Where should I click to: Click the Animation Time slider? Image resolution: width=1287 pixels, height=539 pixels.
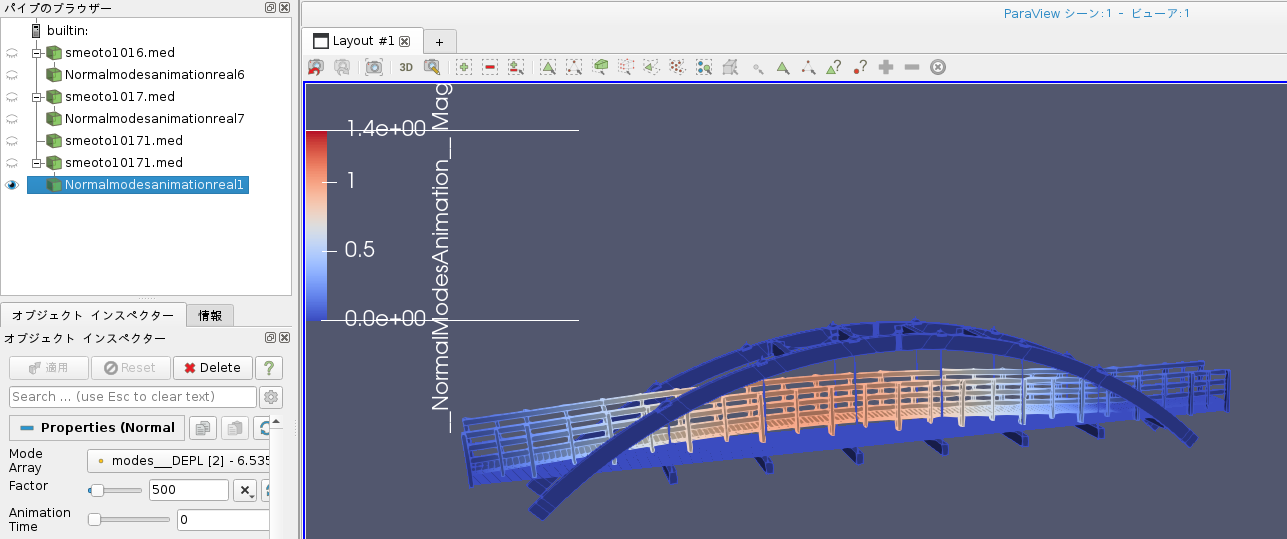(x=129, y=519)
